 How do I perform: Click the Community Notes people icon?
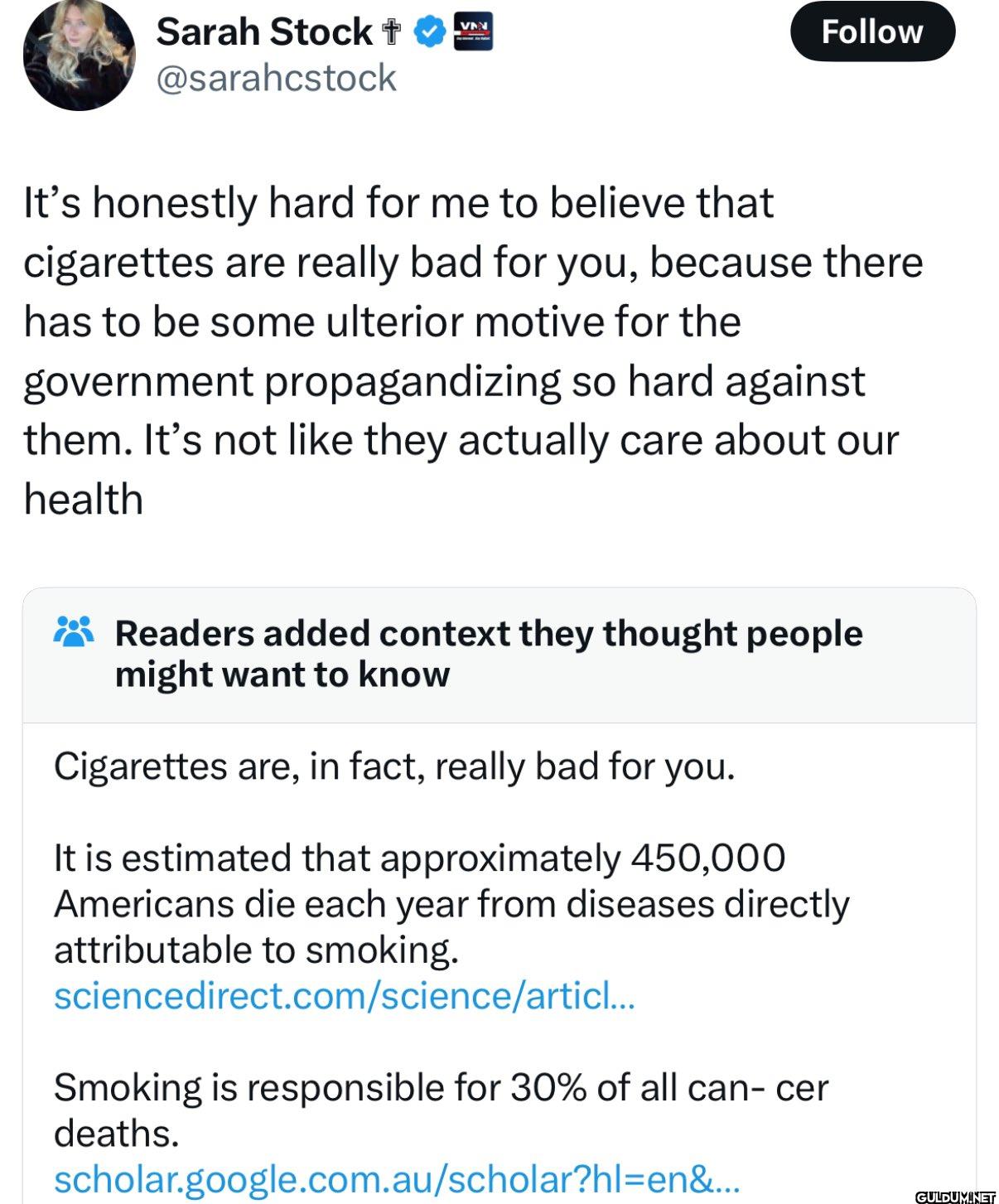74,632
